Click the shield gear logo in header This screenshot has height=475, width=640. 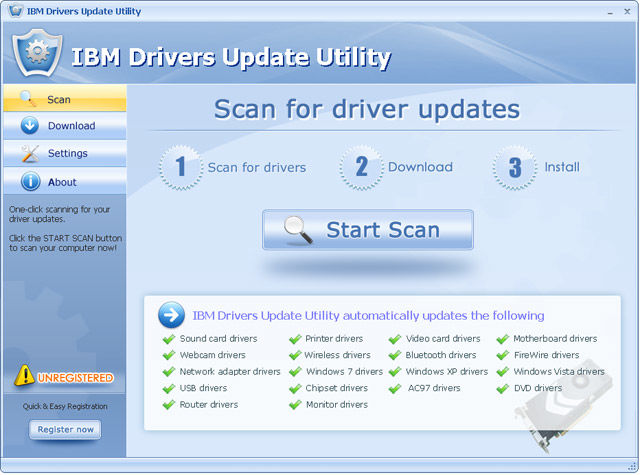pos(38,55)
